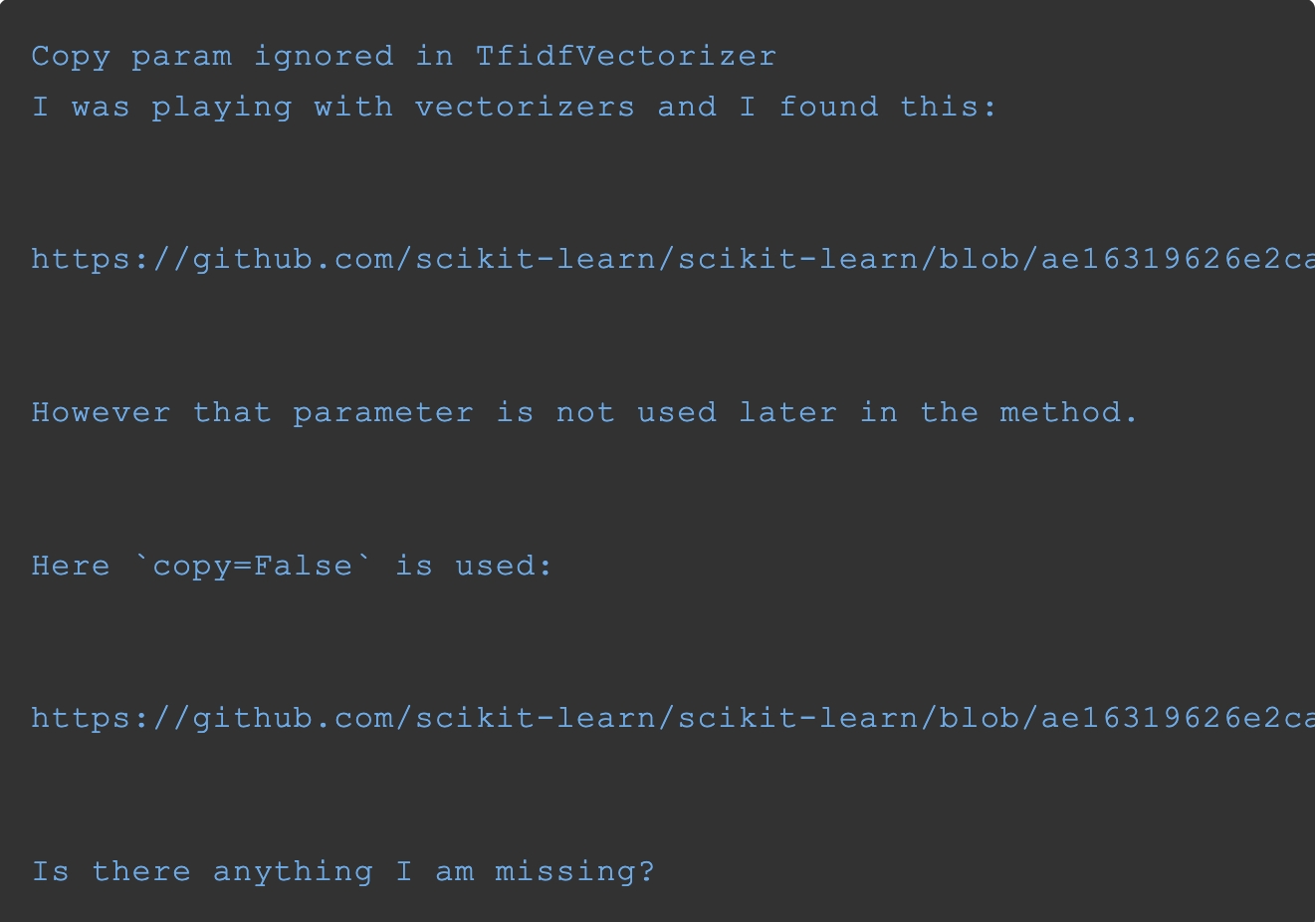
Task: Open the GitHub link following 'I found this:'
Action: pos(673,260)
